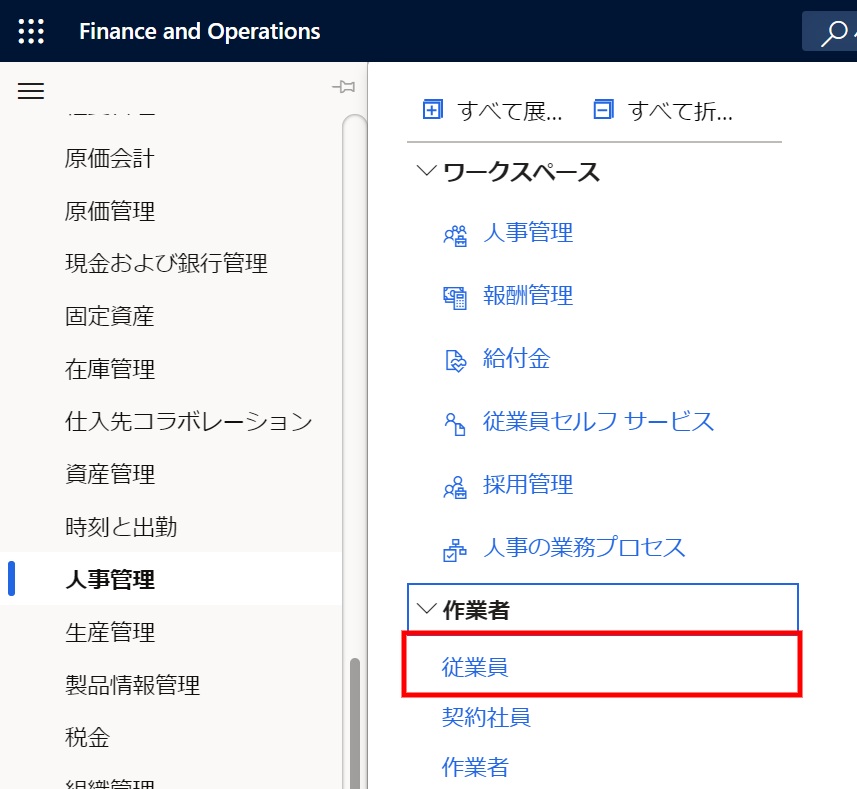Click the 採用管理 workspace icon
Screen dimensions: 857x789
[x=455, y=487]
